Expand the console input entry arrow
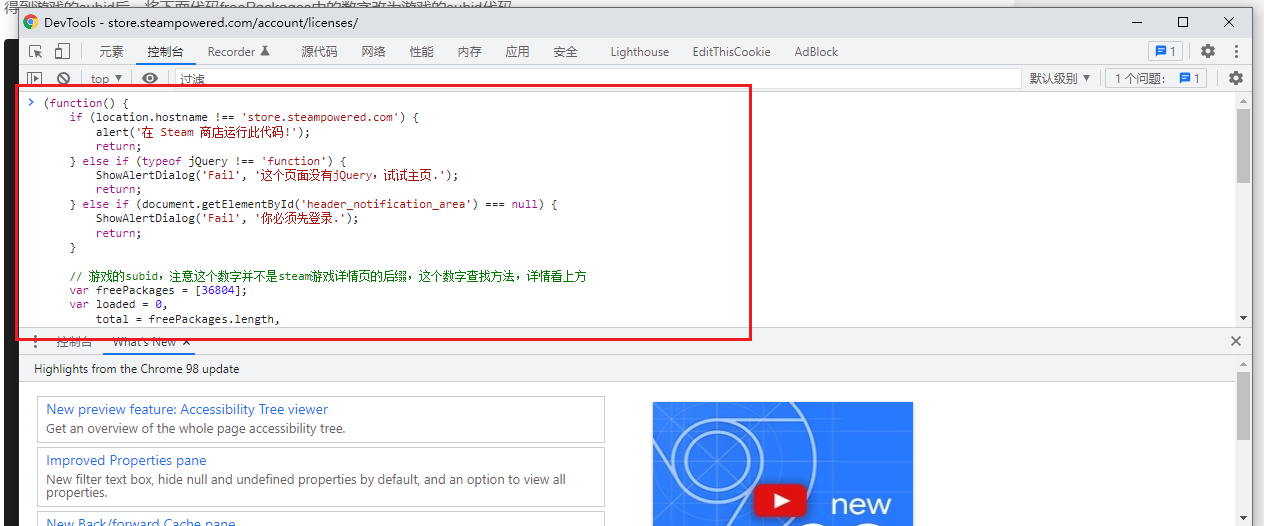Viewport: 1264px width, 526px height. tap(31, 102)
